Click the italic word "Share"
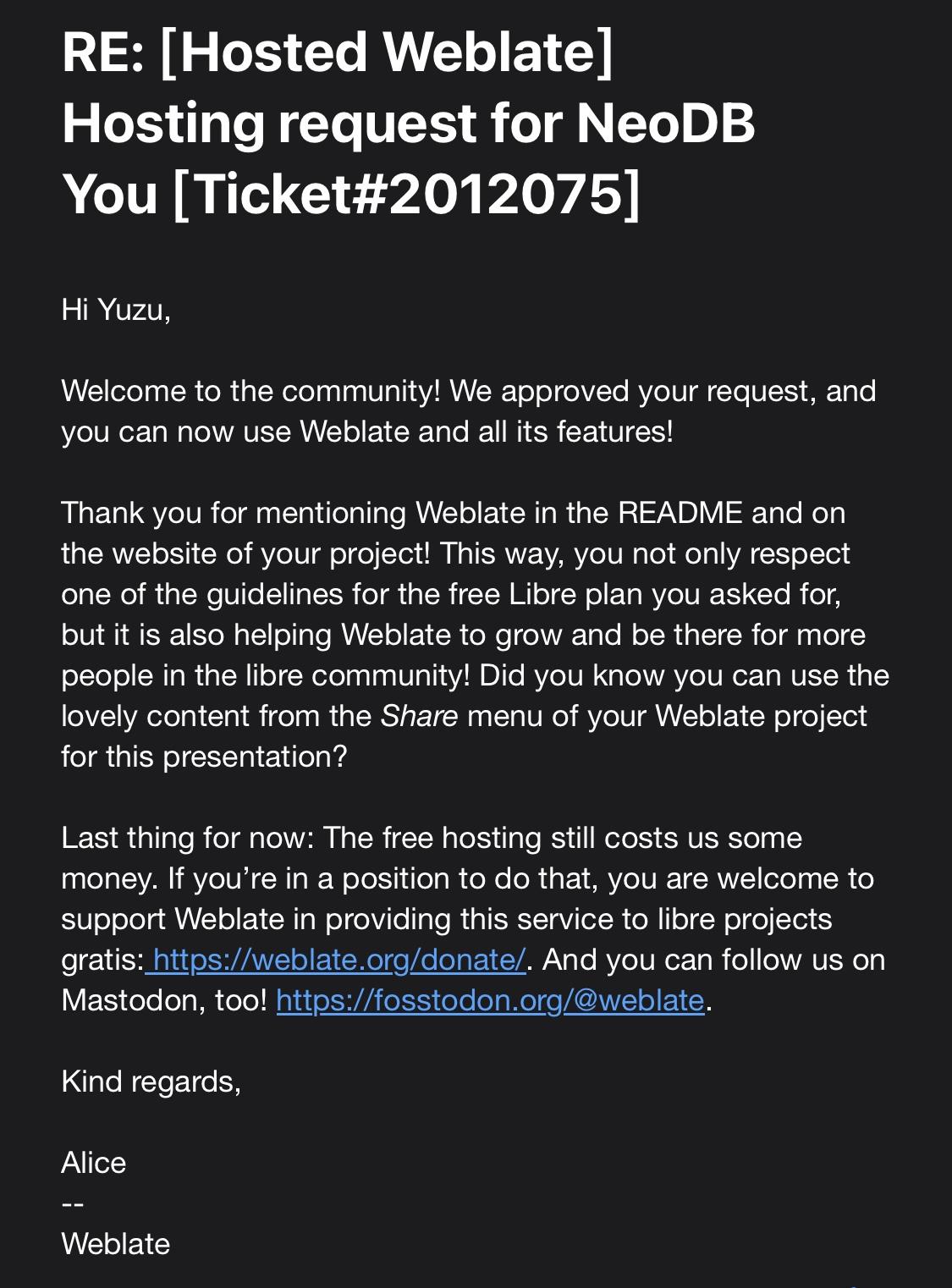This screenshot has width=952, height=1288. (x=419, y=716)
